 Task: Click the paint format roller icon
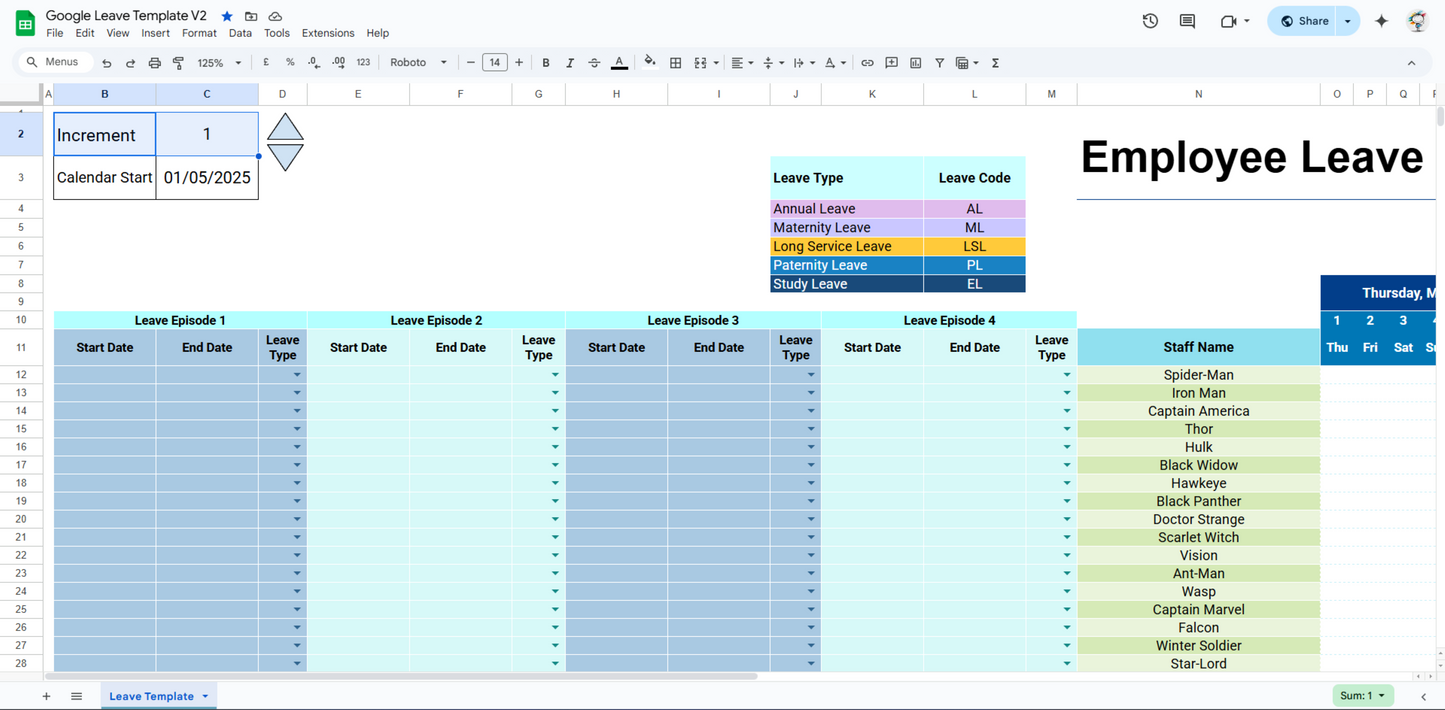[x=179, y=63]
